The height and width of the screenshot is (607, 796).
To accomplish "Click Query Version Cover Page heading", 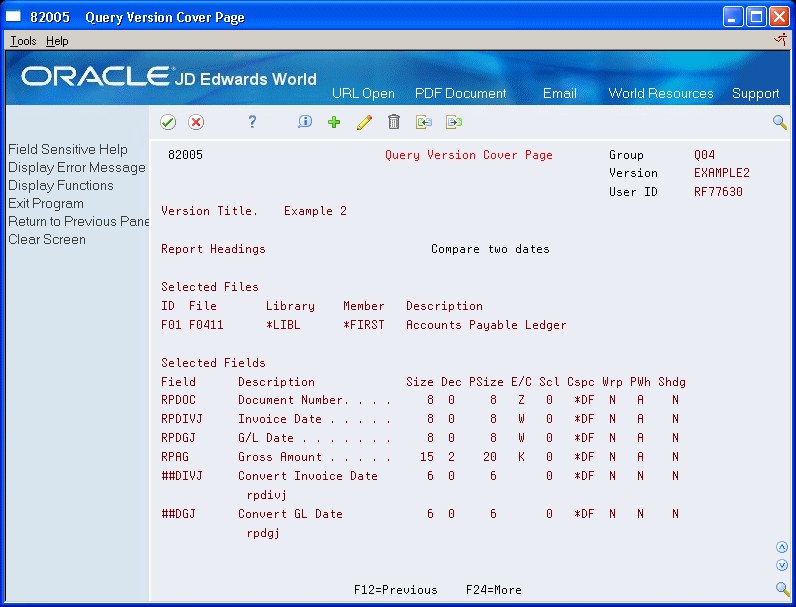I will click(469, 155).
